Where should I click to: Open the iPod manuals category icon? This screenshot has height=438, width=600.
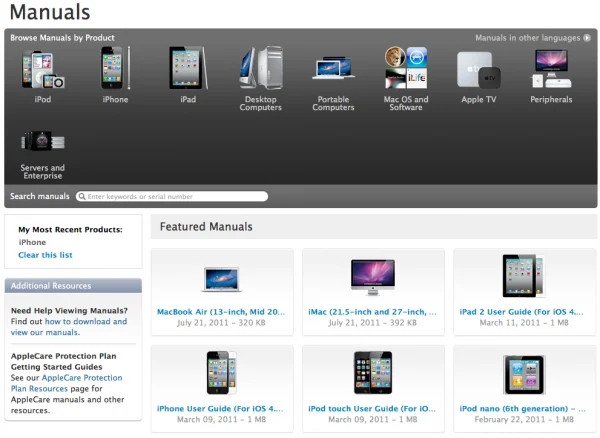coord(42,69)
